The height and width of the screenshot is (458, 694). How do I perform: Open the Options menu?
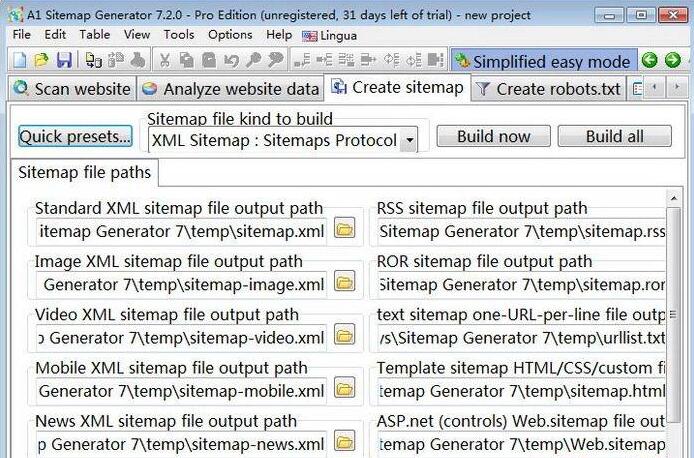click(x=230, y=35)
